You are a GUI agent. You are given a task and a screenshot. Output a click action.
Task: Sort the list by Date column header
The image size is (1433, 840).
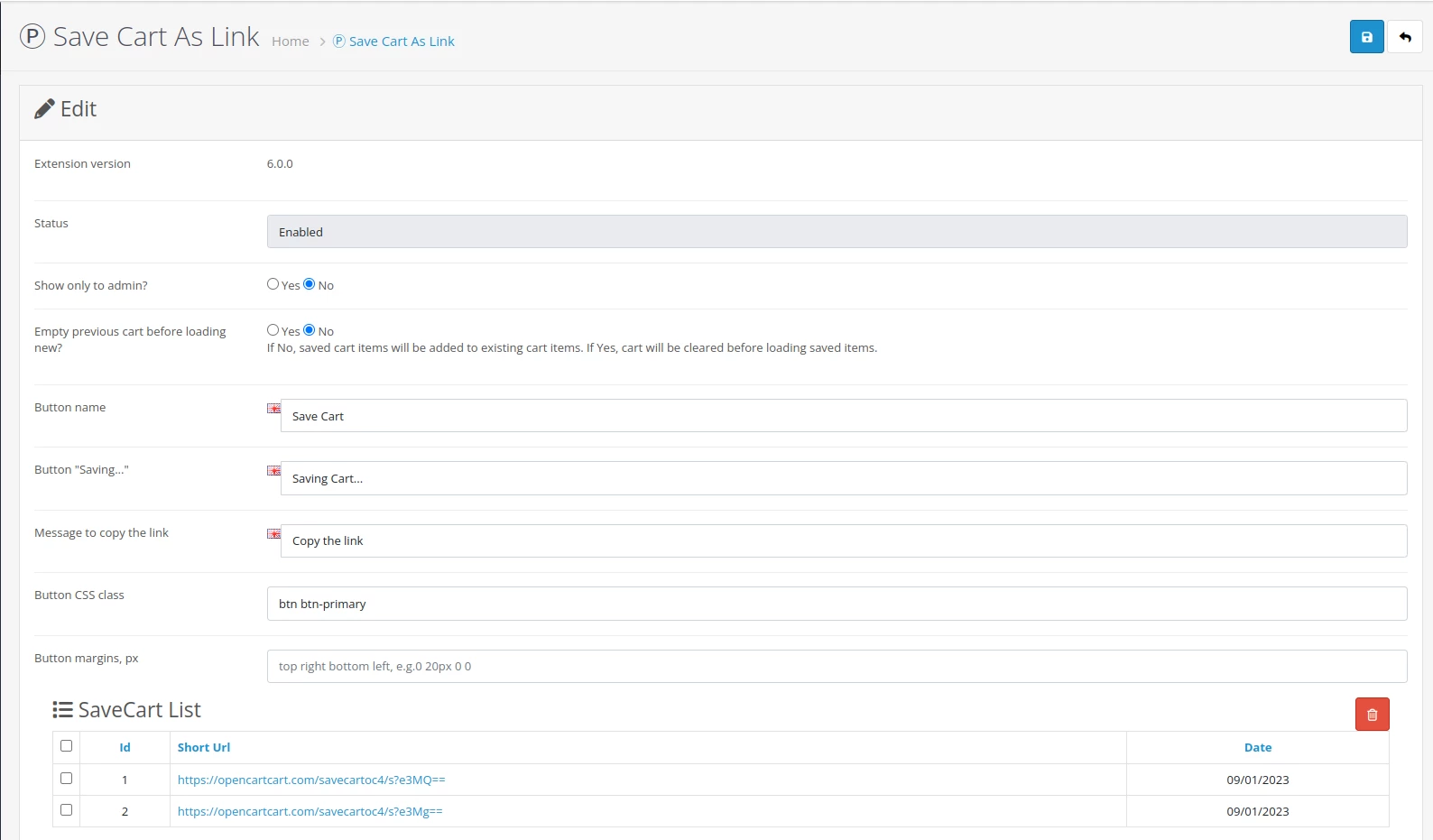click(1257, 748)
